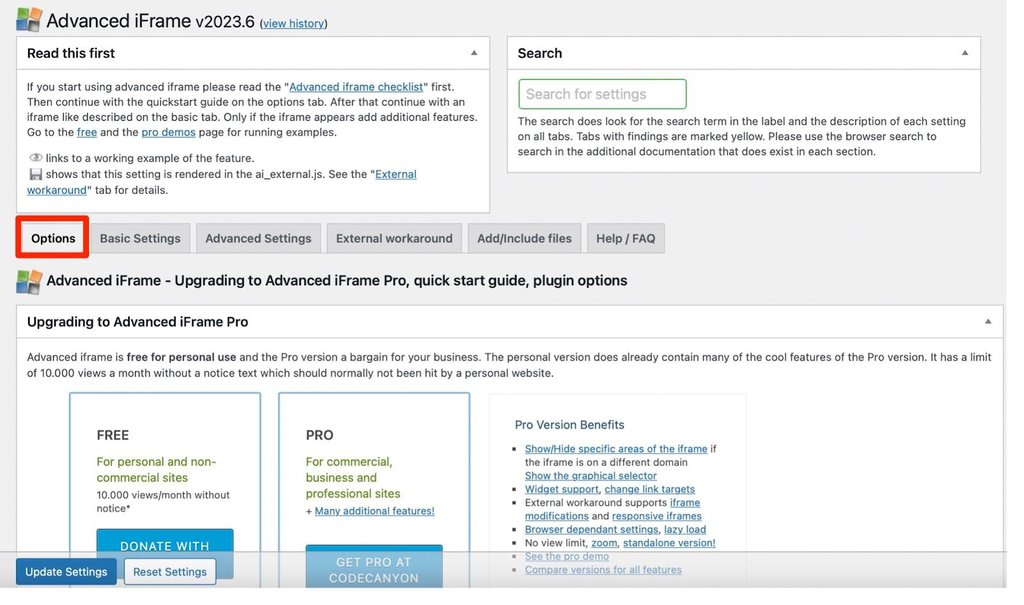Click the Search for settings input field
Image resolution: width=1024 pixels, height=605 pixels.
coord(601,93)
